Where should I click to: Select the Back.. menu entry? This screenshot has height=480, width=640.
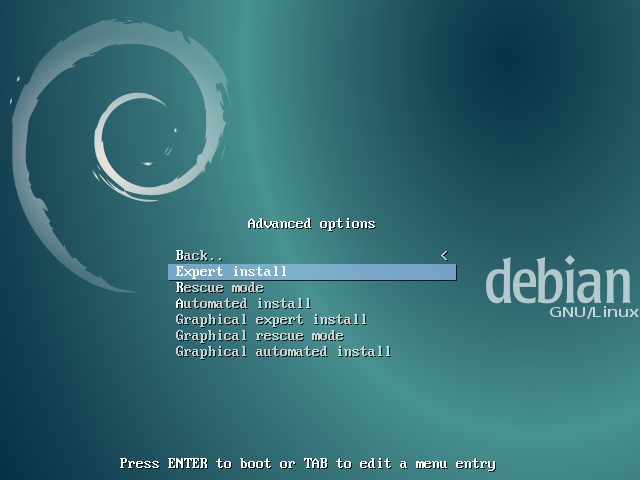[312, 256]
